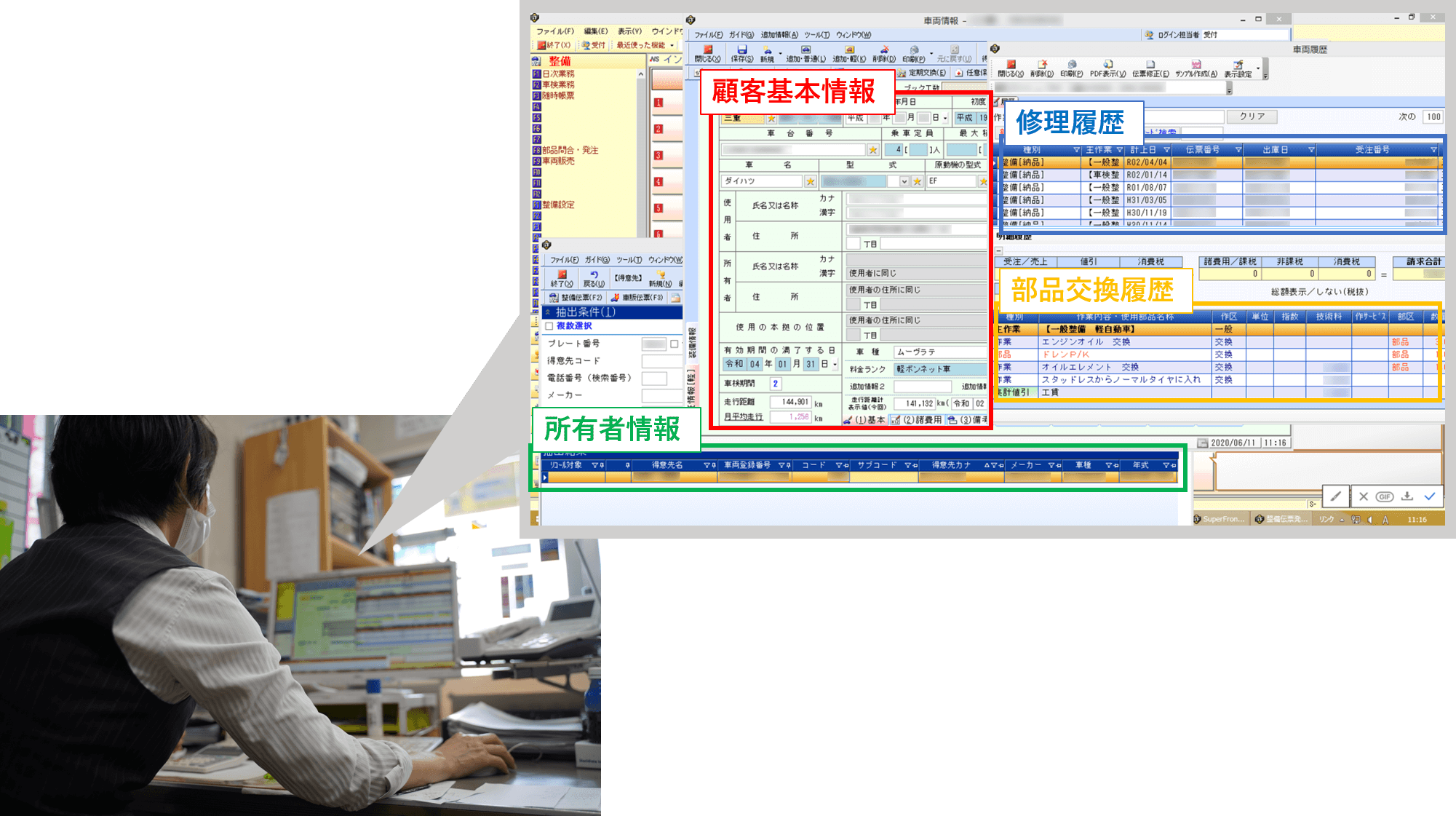The image size is (1456, 816).
Task: Click the star icon beside ダイハツ field
Action: 810,181
